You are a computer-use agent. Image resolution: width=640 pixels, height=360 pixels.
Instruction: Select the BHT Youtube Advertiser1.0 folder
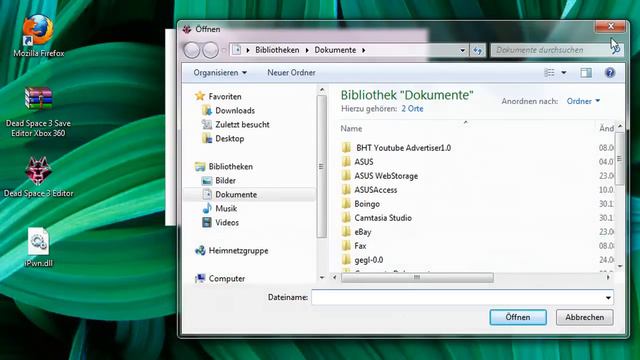(396, 148)
